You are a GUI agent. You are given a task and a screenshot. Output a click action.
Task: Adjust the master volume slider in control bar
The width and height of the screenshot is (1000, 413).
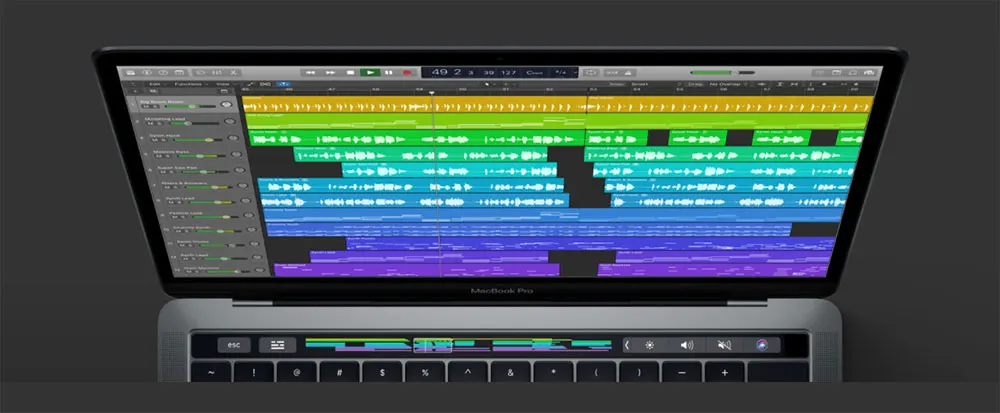tap(722, 73)
